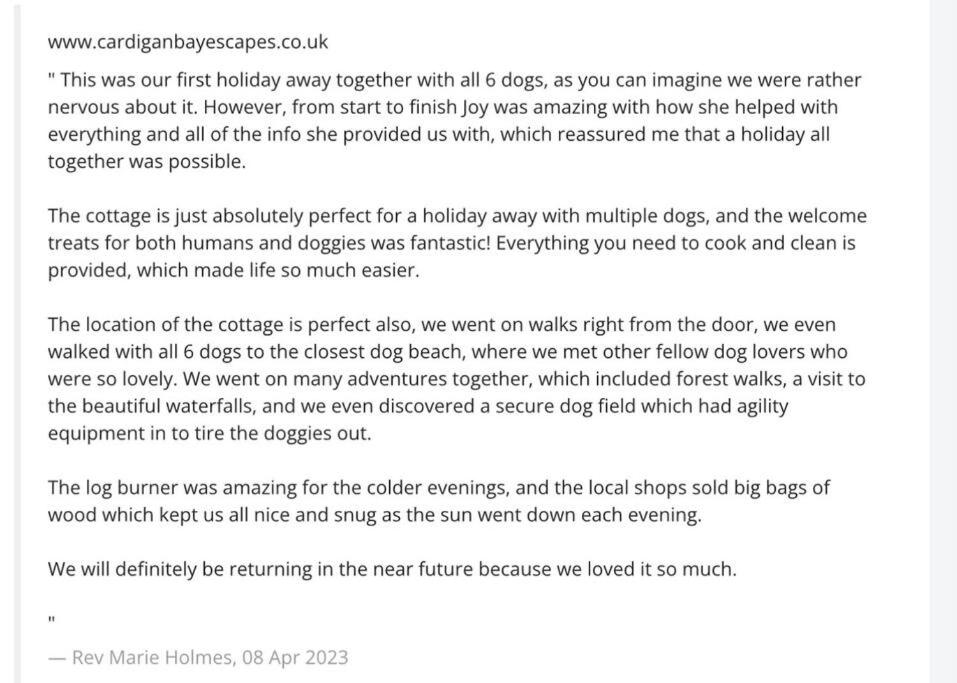Click the closing quotation mark below the review
This screenshot has height=683, width=957.
pyautogui.click(x=51, y=620)
